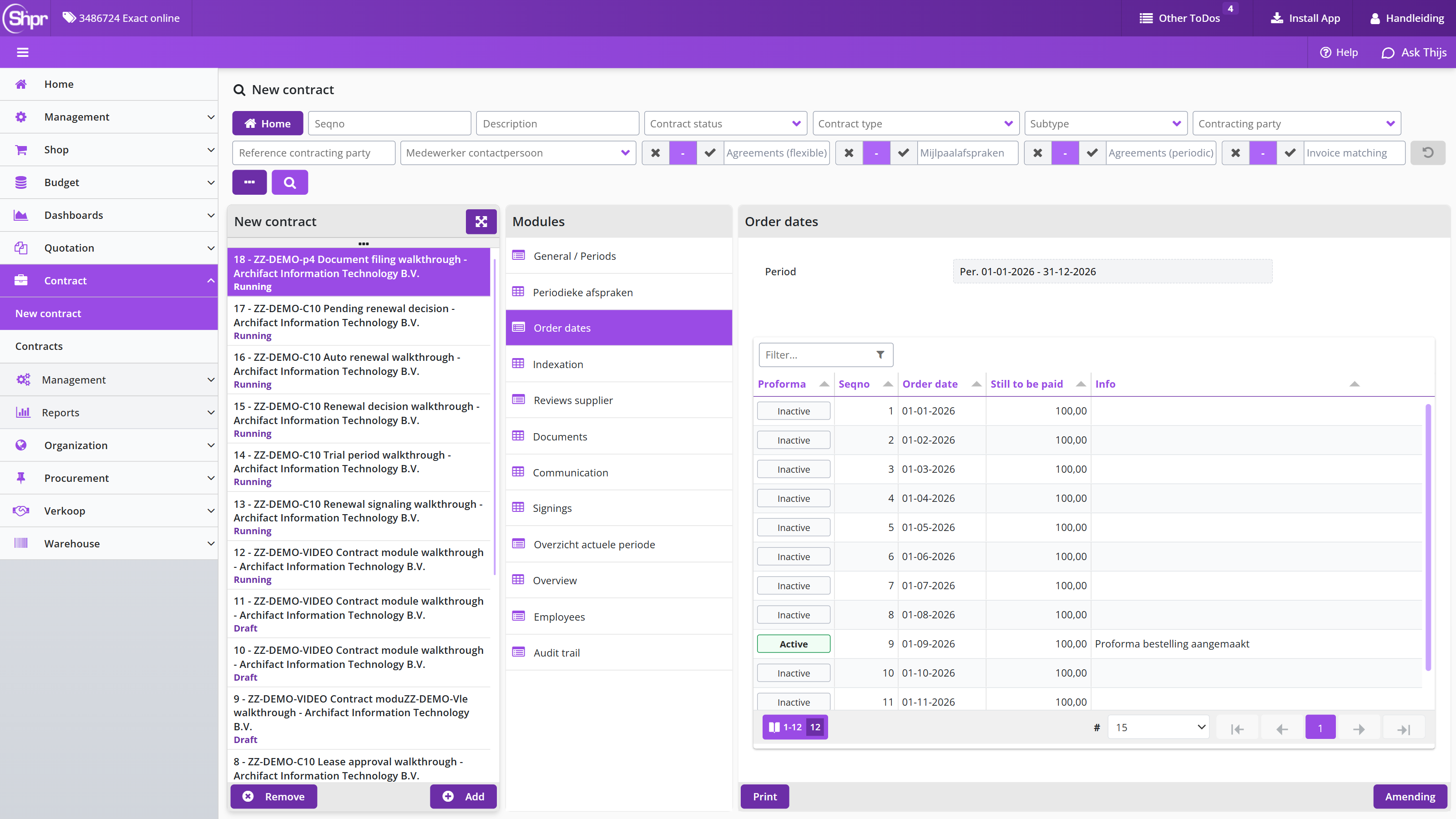The height and width of the screenshot is (819, 1456).
Task: Open Handleiding user menu
Action: (x=1407, y=18)
